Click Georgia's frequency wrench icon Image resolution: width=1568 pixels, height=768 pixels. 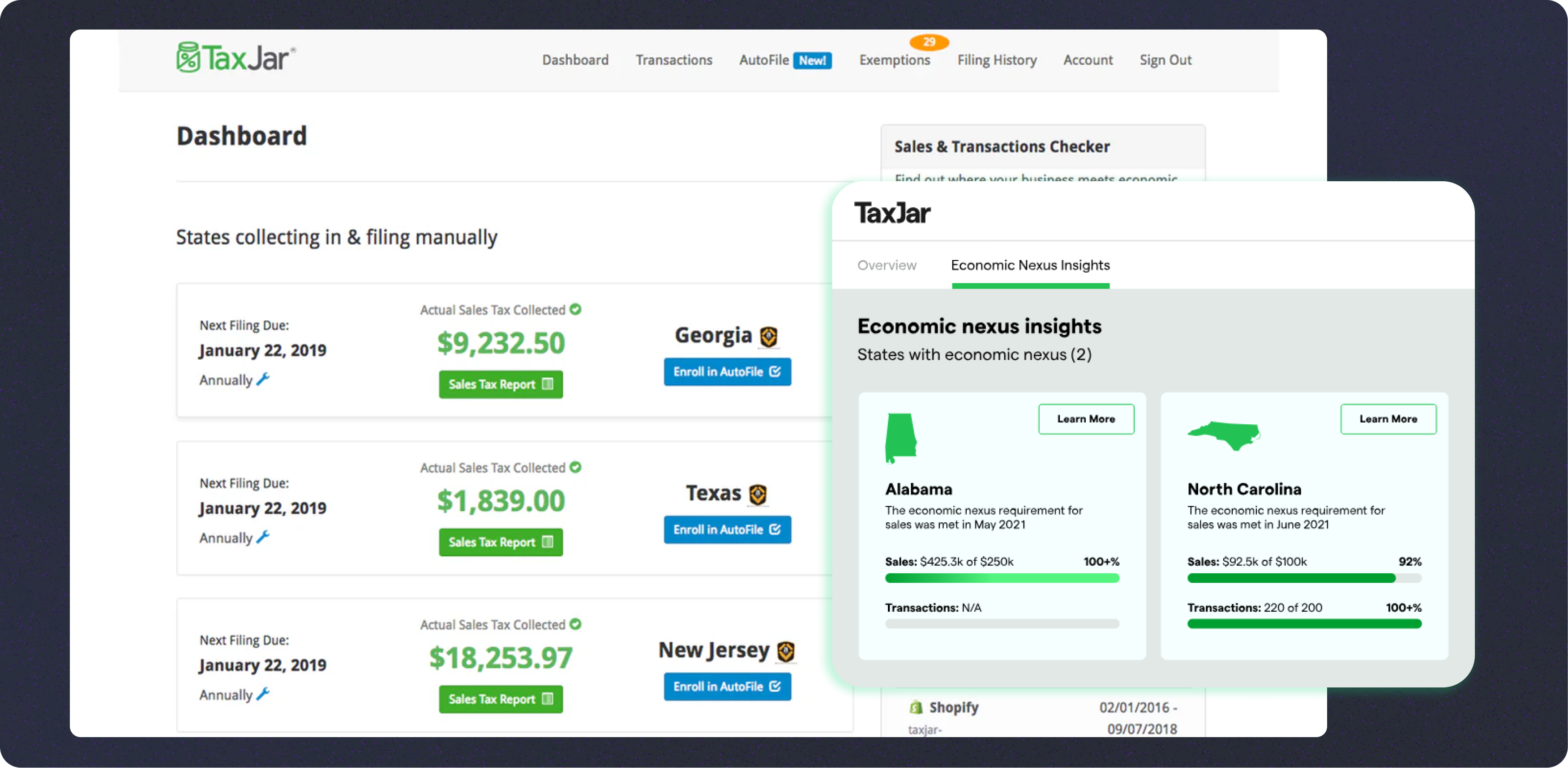[263, 379]
